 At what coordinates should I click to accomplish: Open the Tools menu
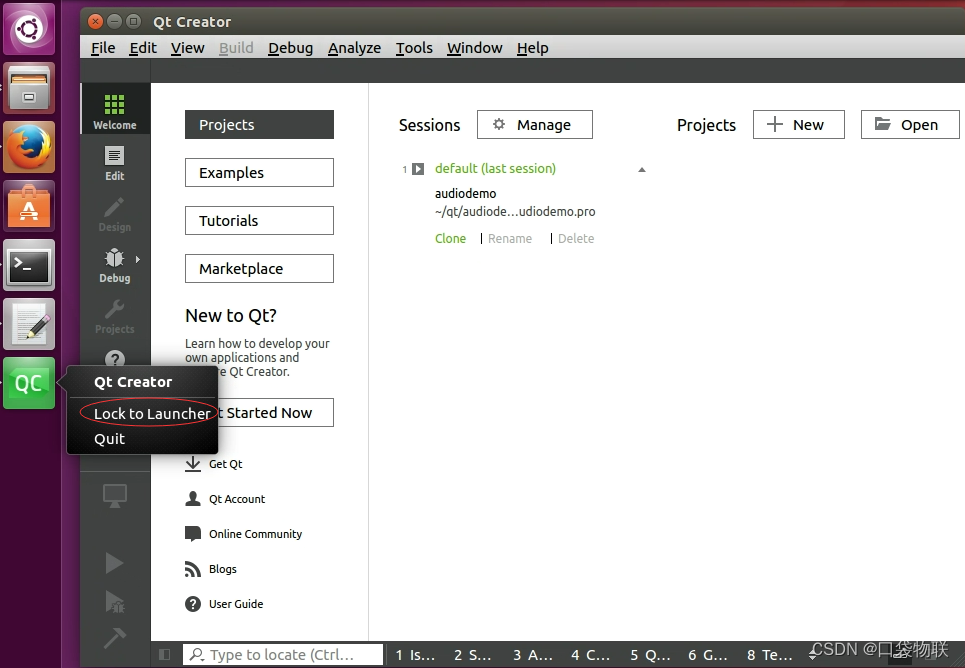(414, 47)
